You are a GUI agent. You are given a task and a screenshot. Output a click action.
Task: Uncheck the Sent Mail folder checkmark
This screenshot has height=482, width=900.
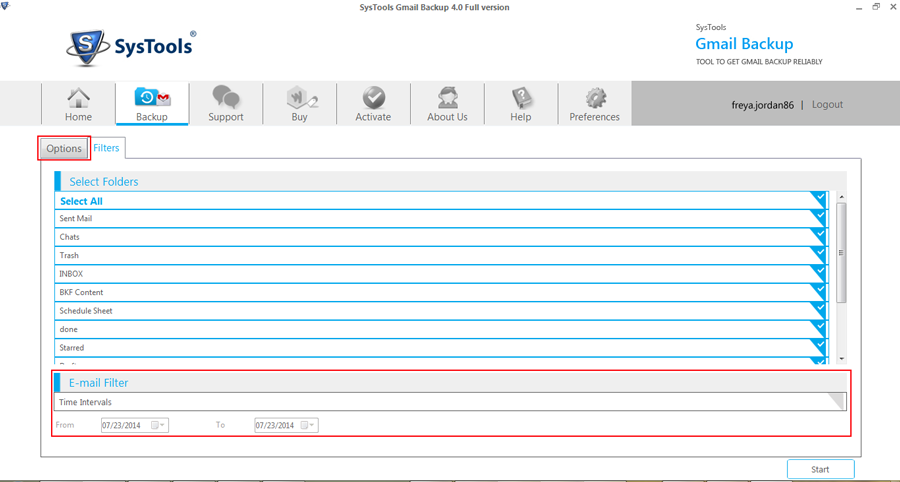[819, 218]
